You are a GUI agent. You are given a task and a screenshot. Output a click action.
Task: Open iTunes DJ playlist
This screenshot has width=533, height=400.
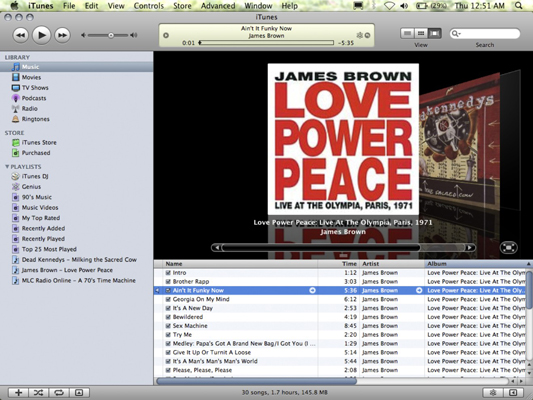(35, 176)
